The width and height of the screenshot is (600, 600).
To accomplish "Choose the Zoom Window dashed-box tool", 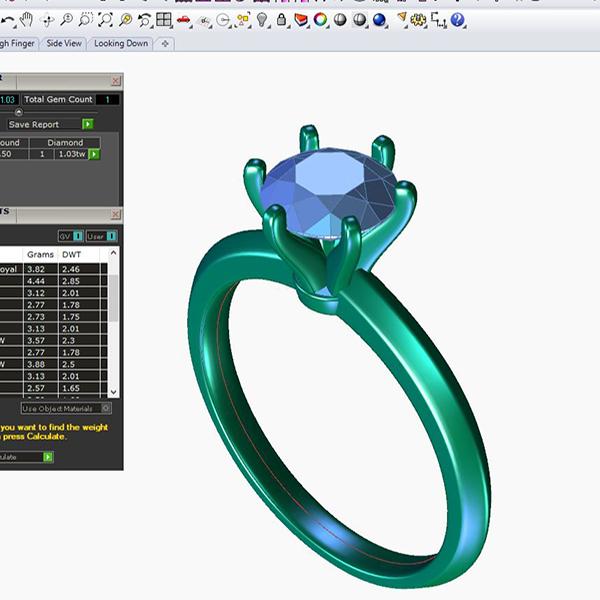I will 86,20.
